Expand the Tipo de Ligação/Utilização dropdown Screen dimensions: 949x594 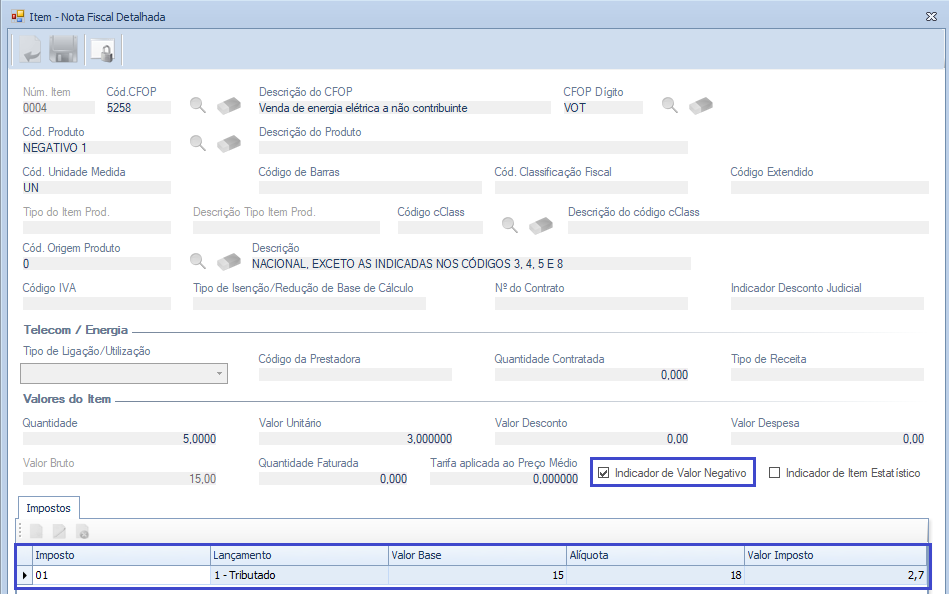pyautogui.click(x=219, y=374)
